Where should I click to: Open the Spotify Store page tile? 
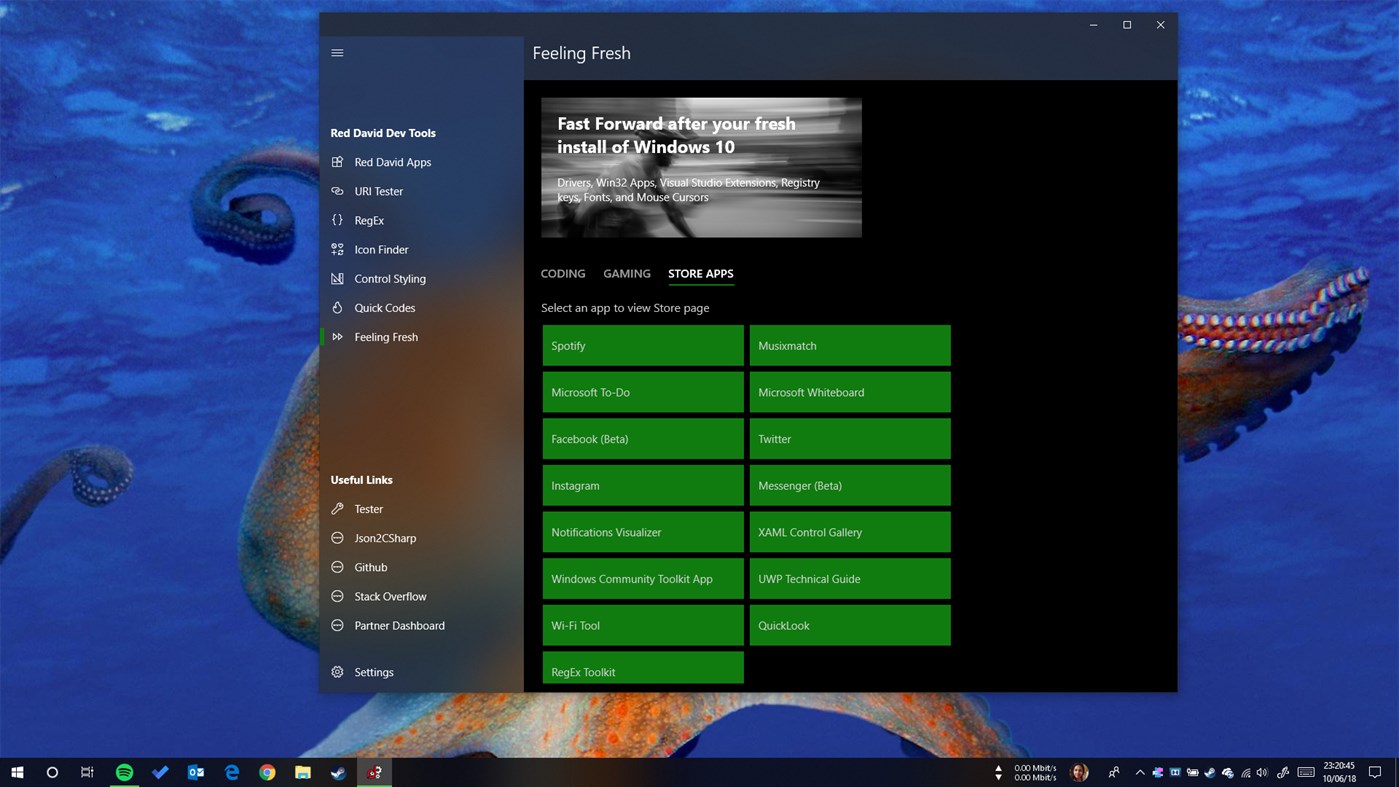pos(643,345)
